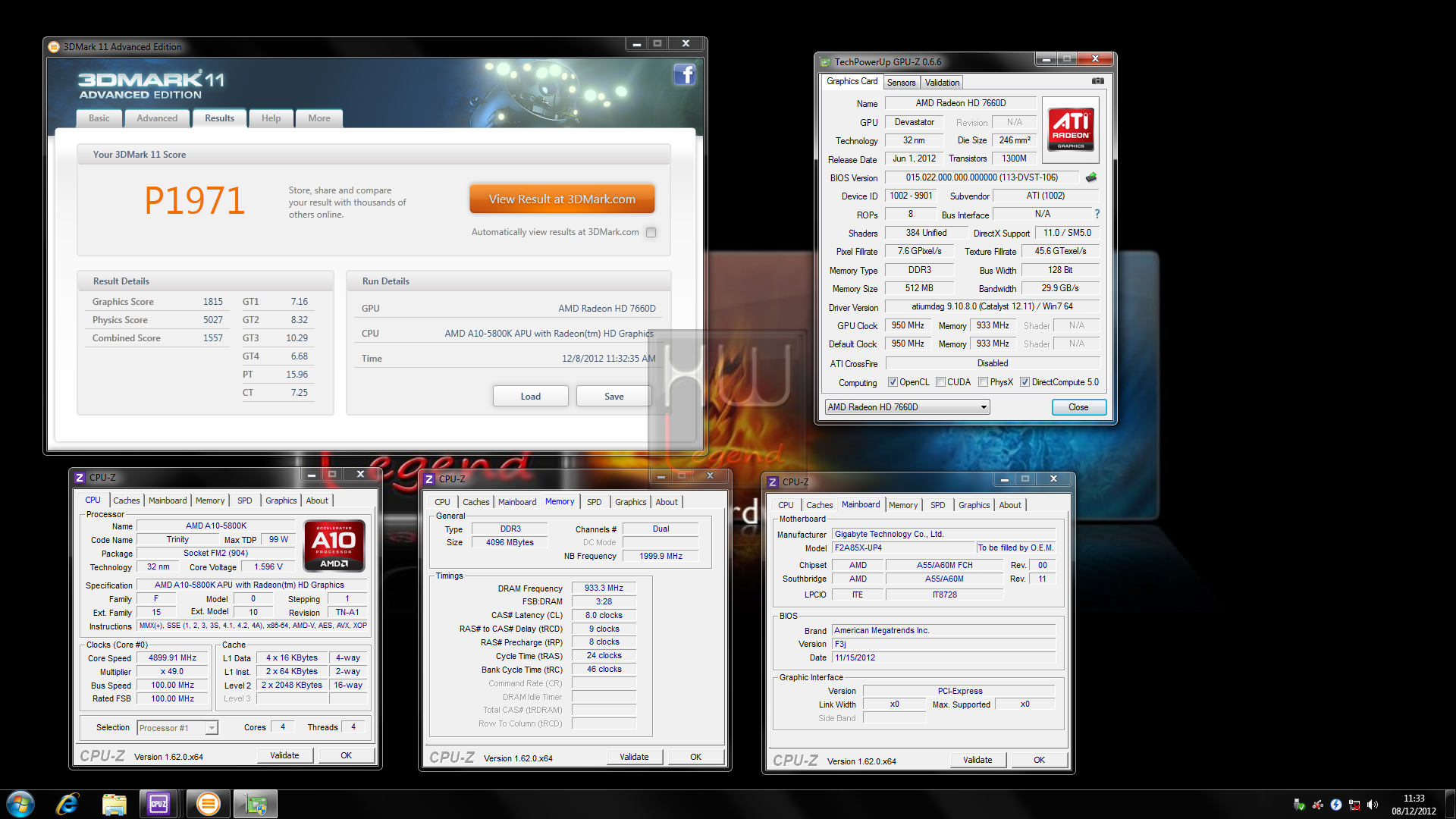Switch to the Advanced tab in 3DMark
This screenshot has height=819, width=1456.
(157, 118)
